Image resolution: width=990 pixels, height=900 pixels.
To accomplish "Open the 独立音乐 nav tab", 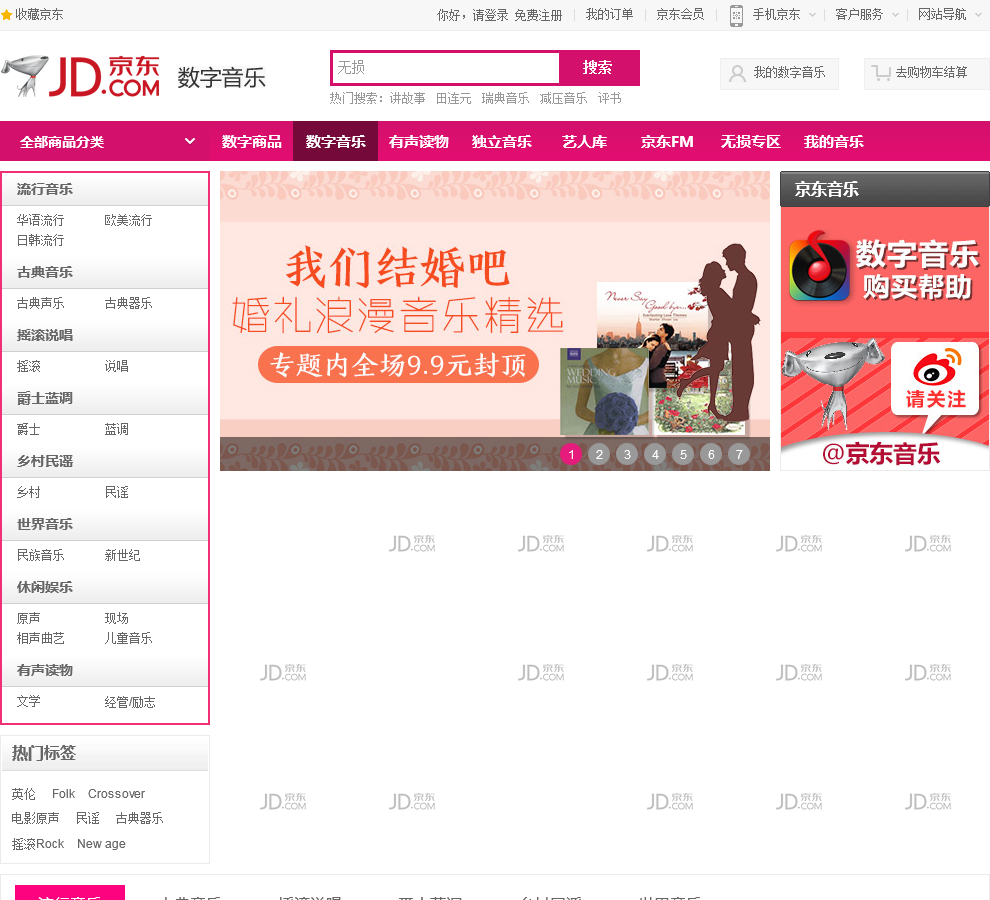I will (x=502, y=141).
